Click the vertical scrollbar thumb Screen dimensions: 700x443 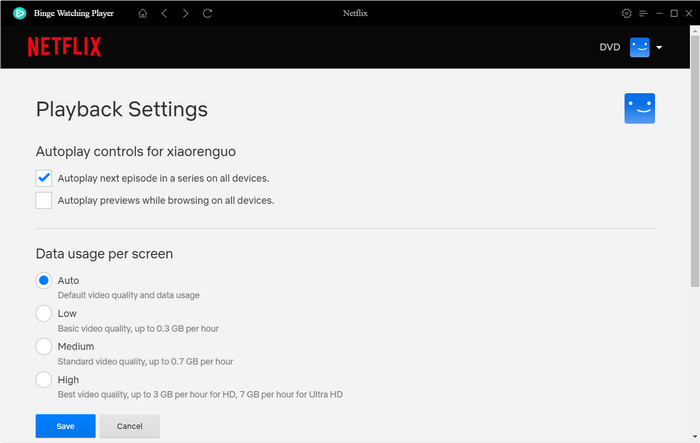pyautogui.click(x=695, y=161)
